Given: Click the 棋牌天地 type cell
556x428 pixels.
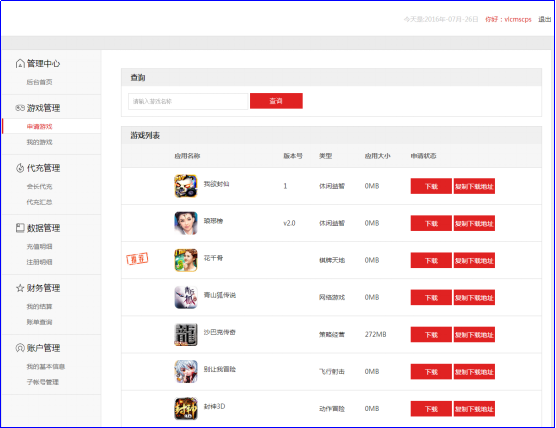Looking at the screenshot, I should [x=332, y=260].
